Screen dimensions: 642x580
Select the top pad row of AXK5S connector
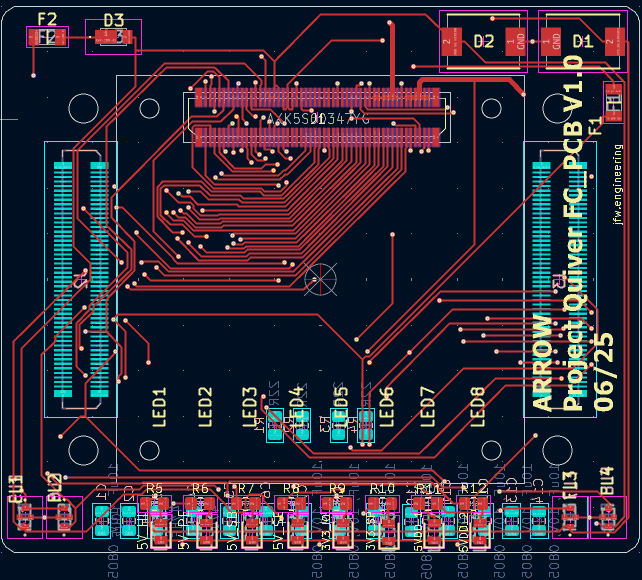pos(317,97)
